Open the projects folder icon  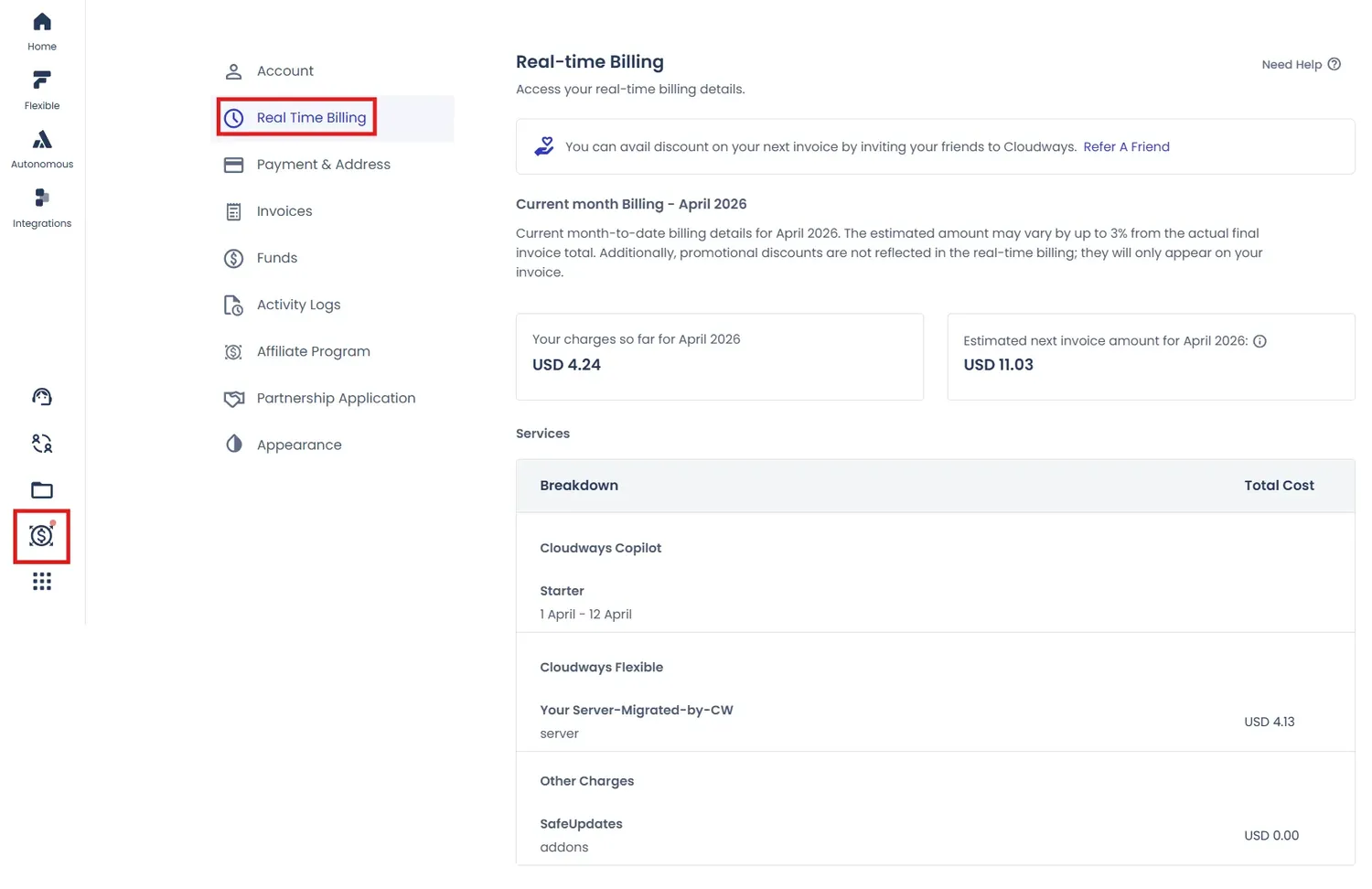point(42,490)
